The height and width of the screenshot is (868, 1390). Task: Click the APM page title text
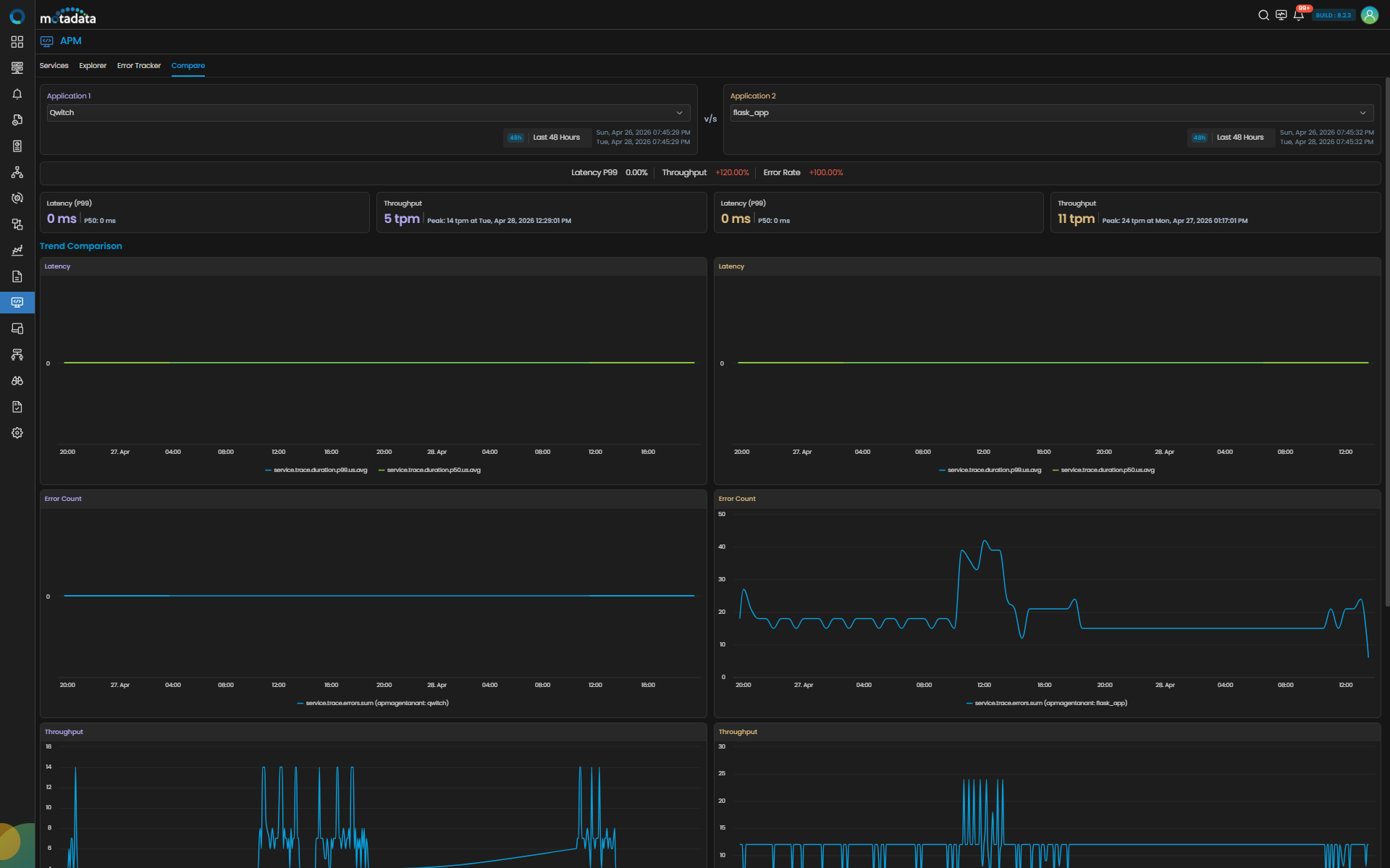[x=71, y=41]
